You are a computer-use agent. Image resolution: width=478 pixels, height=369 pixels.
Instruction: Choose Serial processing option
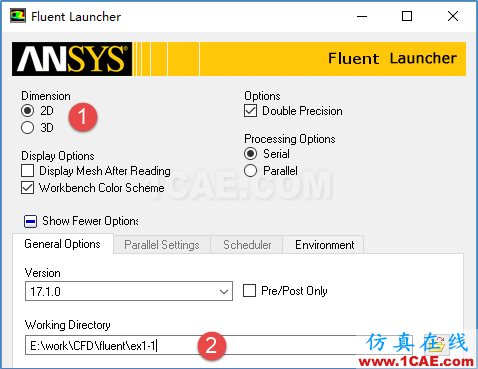[250, 154]
